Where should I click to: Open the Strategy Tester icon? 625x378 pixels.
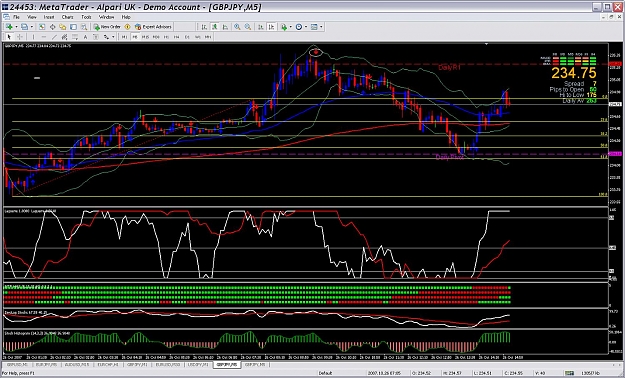tap(84, 27)
